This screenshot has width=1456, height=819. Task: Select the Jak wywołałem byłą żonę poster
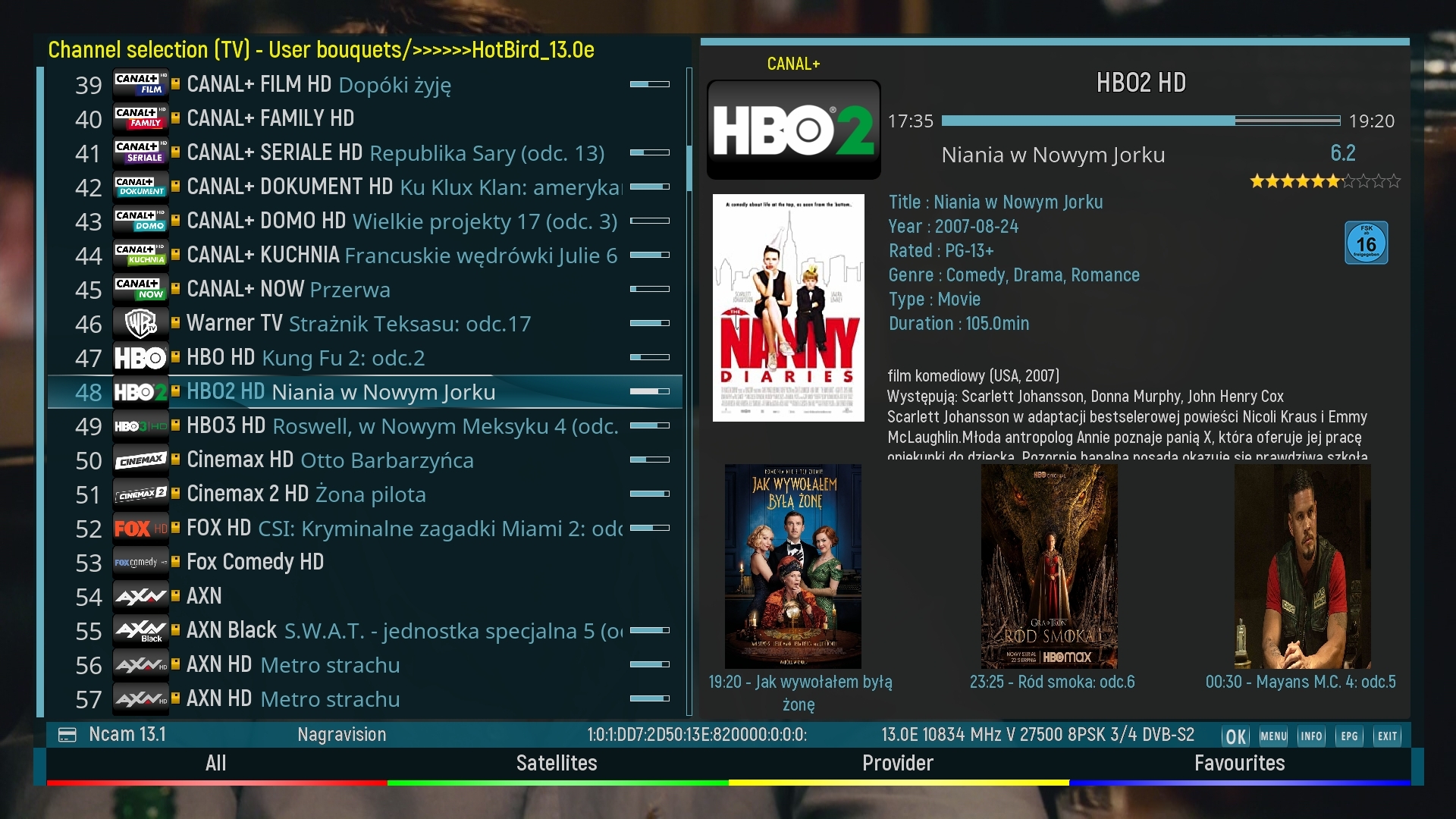pyautogui.click(x=793, y=566)
